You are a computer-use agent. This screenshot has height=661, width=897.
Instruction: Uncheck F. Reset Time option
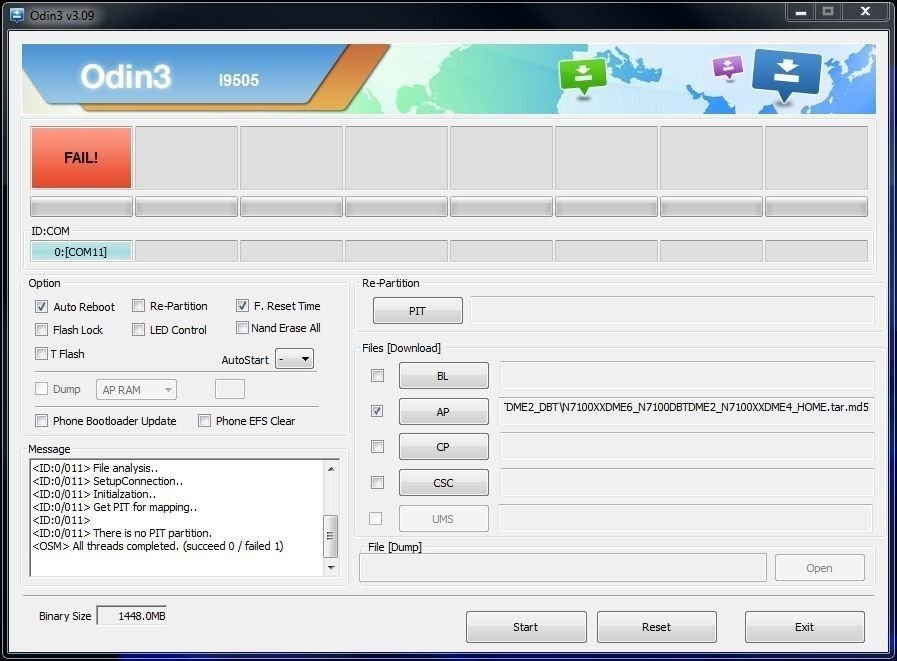242,306
